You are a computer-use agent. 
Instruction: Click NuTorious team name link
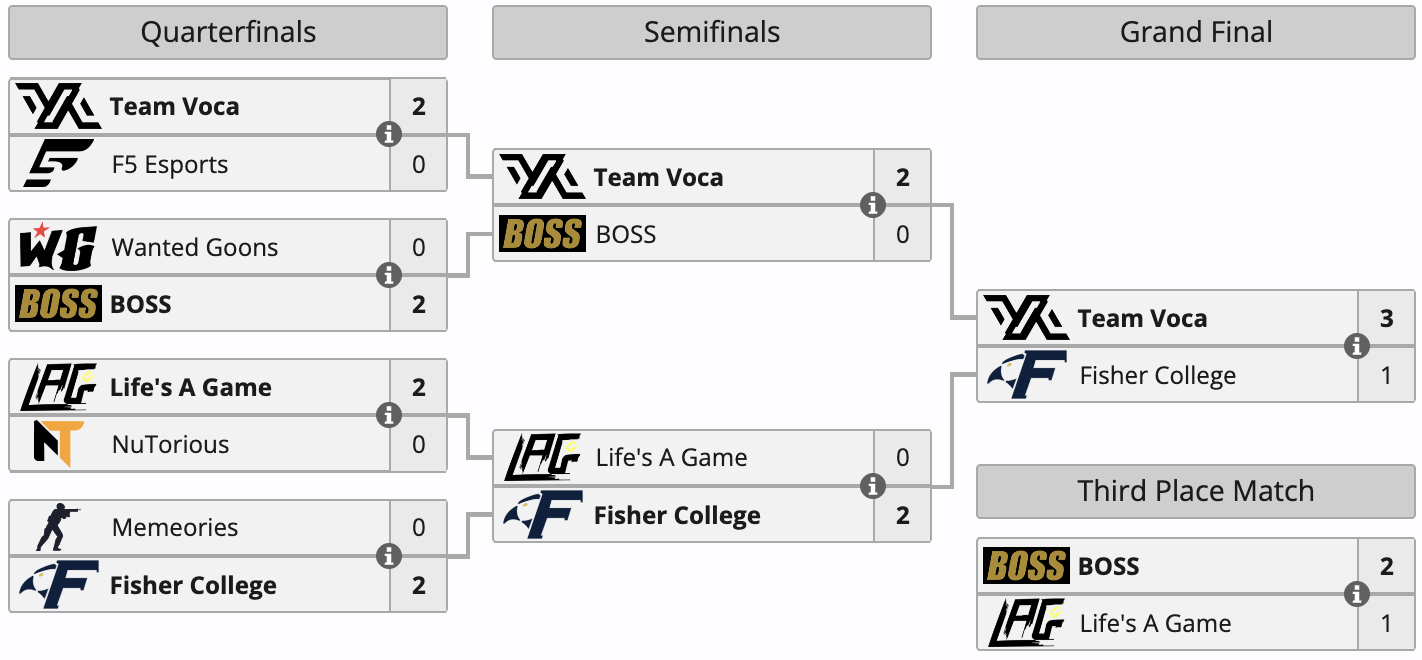click(170, 444)
